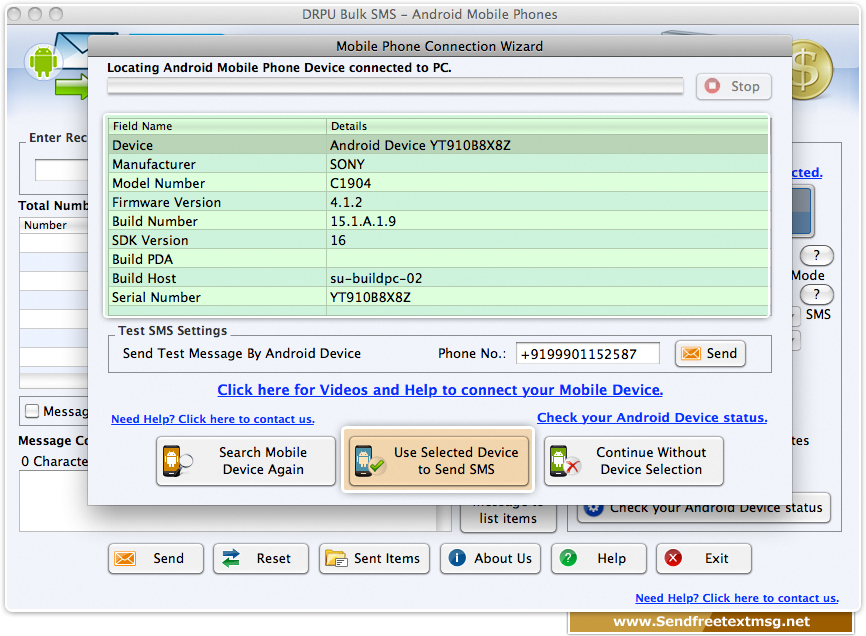The image size is (866, 636).
Task: Click the question mark button above SMS
Action: [x=817, y=294]
